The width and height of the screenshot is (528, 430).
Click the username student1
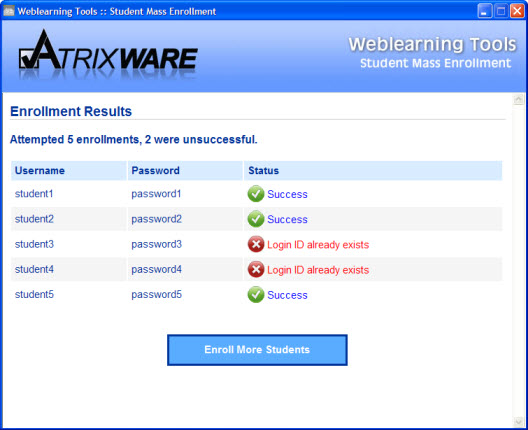[x=34, y=194]
